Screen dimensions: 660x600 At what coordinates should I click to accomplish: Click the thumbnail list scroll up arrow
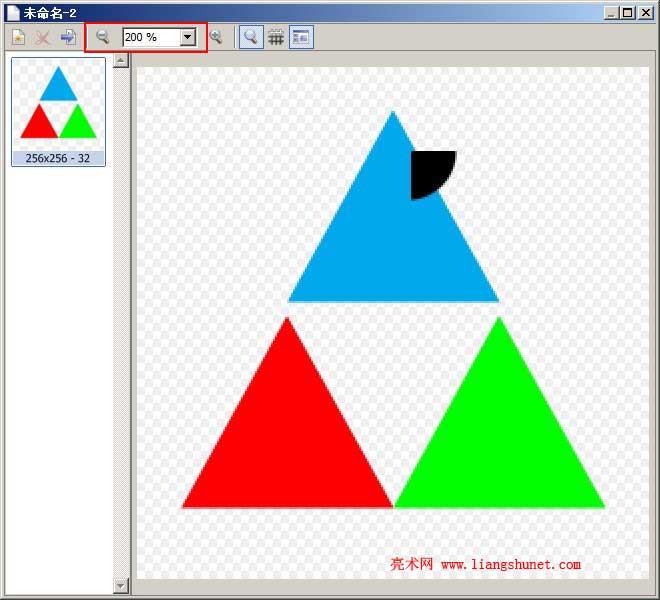(x=121, y=61)
